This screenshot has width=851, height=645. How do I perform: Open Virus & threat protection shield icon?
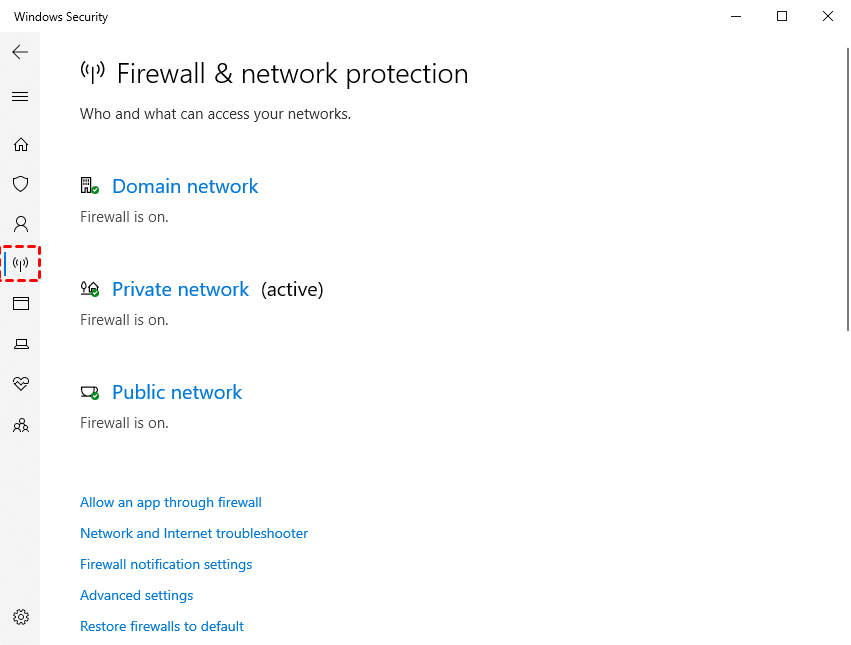click(x=20, y=184)
